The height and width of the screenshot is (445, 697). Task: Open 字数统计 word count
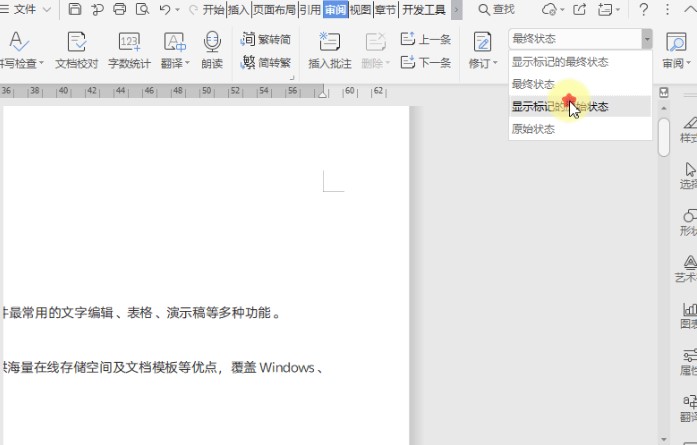click(129, 50)
